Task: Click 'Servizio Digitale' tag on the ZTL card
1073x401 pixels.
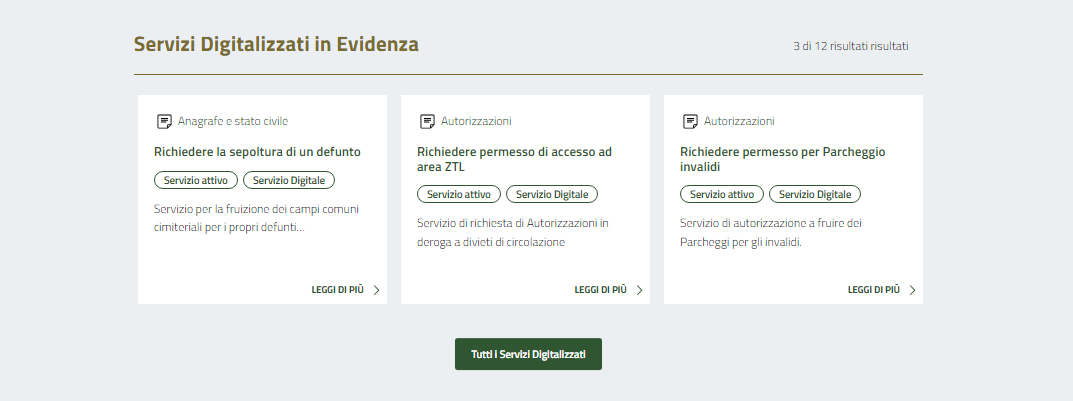Action: [552, 194]
